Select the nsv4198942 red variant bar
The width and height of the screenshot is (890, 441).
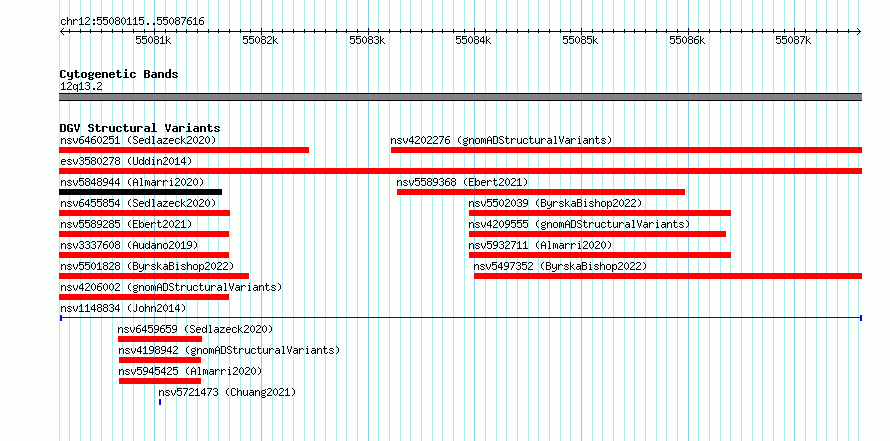(x=160, y=360)
